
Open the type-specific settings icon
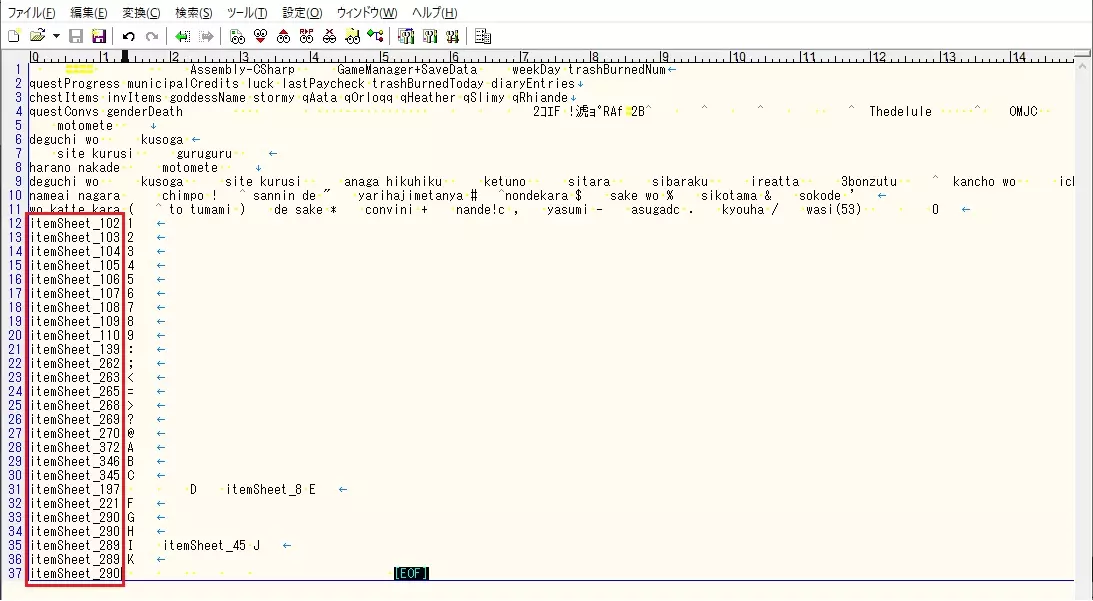(x=429, y=36)
